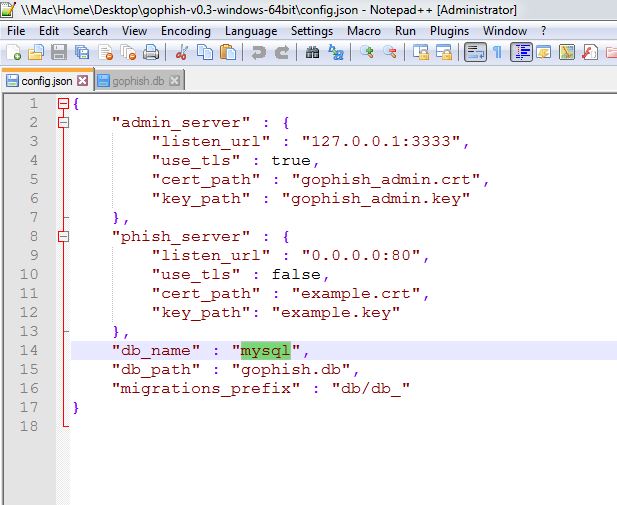The image size is (617, 505).
Task: Switch to the config.json tab
Action: (47, 81)
